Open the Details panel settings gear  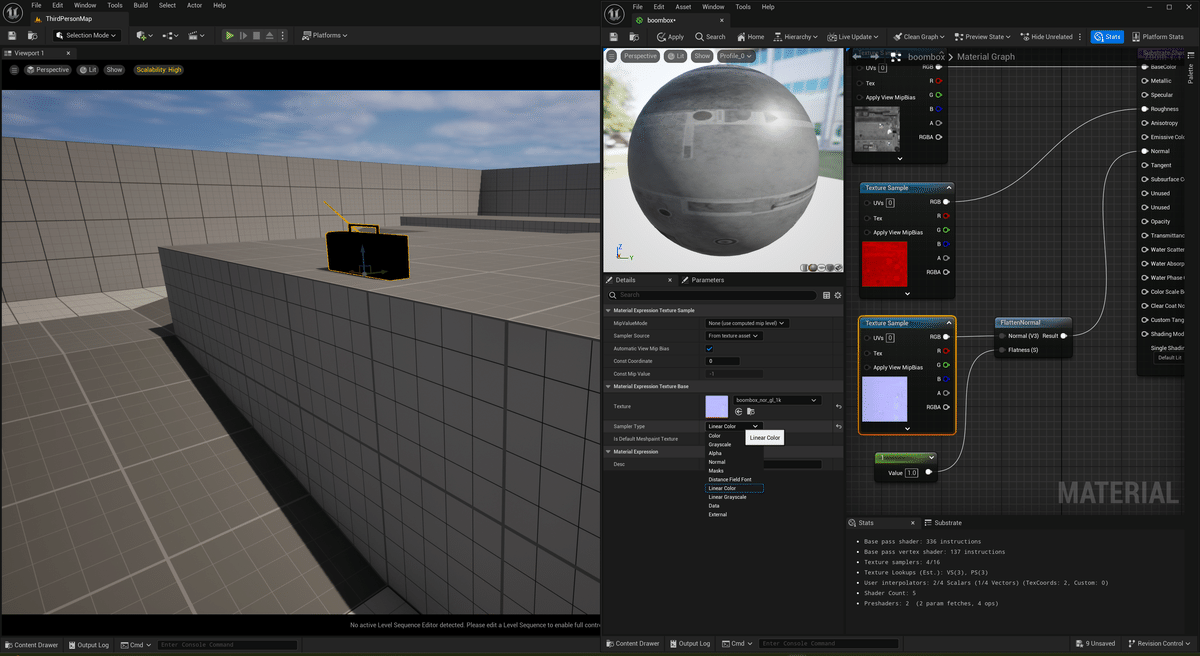[x=837, y=295]
